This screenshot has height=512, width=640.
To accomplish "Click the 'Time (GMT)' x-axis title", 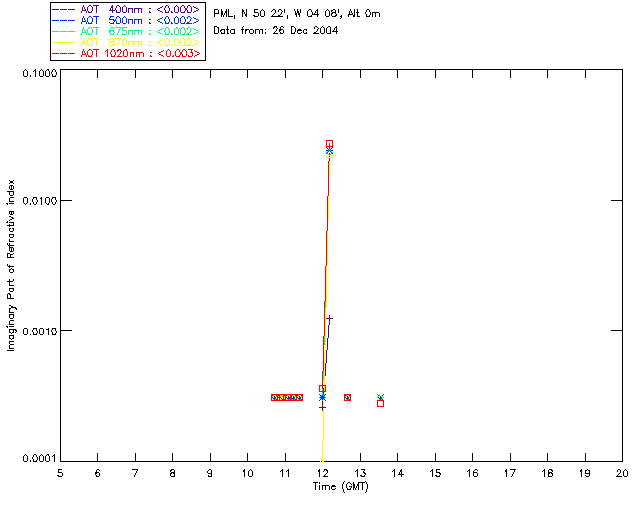I will click(340, 487).
